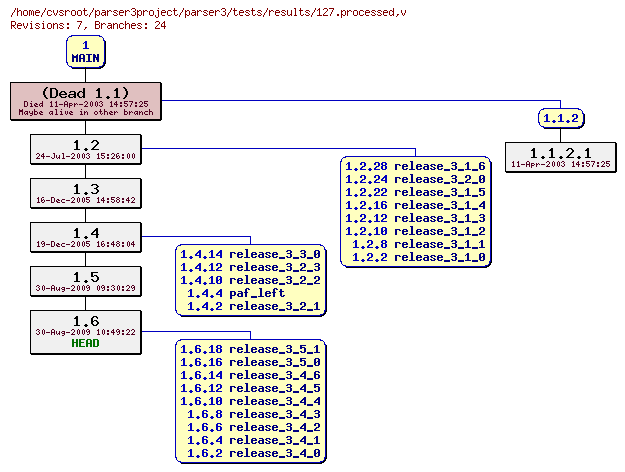Open branch 1.6.4 release_3_4_1
Viewport: 625px width, 472px height.
tap(254, 440)
